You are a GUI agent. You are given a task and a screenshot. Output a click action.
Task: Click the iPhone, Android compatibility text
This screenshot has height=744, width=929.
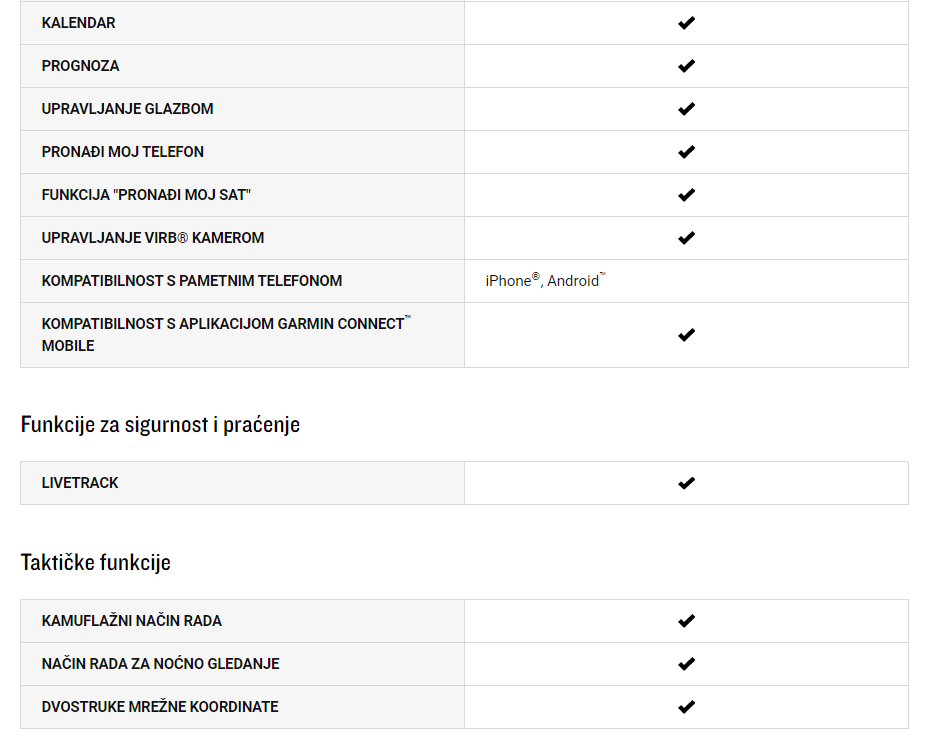[545, 280]
